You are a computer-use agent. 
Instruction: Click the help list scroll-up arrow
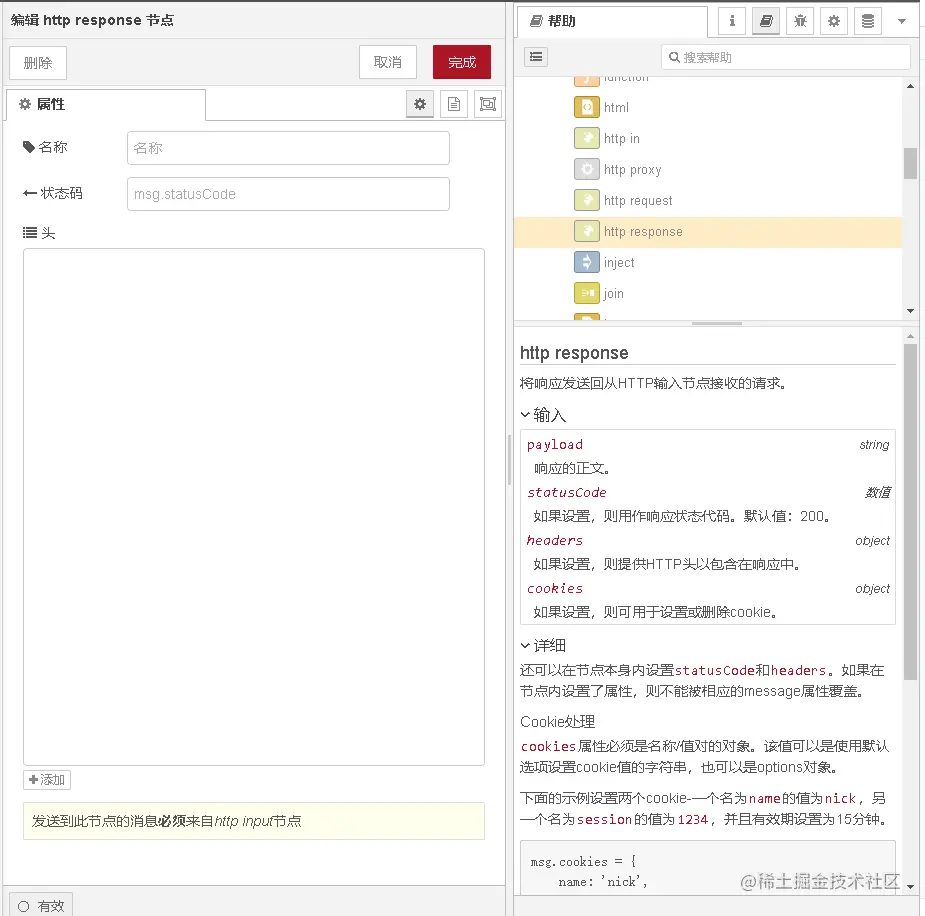pos(910,86)
